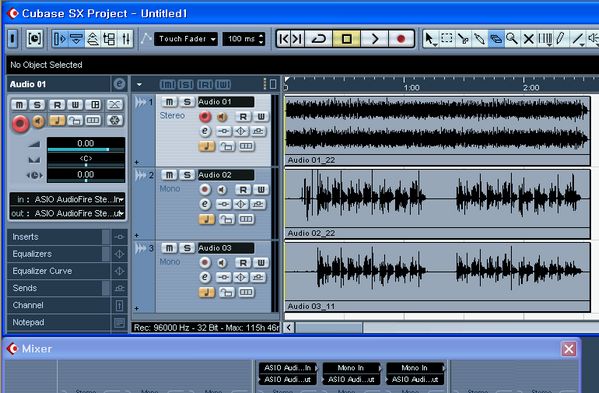Solo all with global S button
The width and height of the screenshot is (599, 393).
coord(186,84)
